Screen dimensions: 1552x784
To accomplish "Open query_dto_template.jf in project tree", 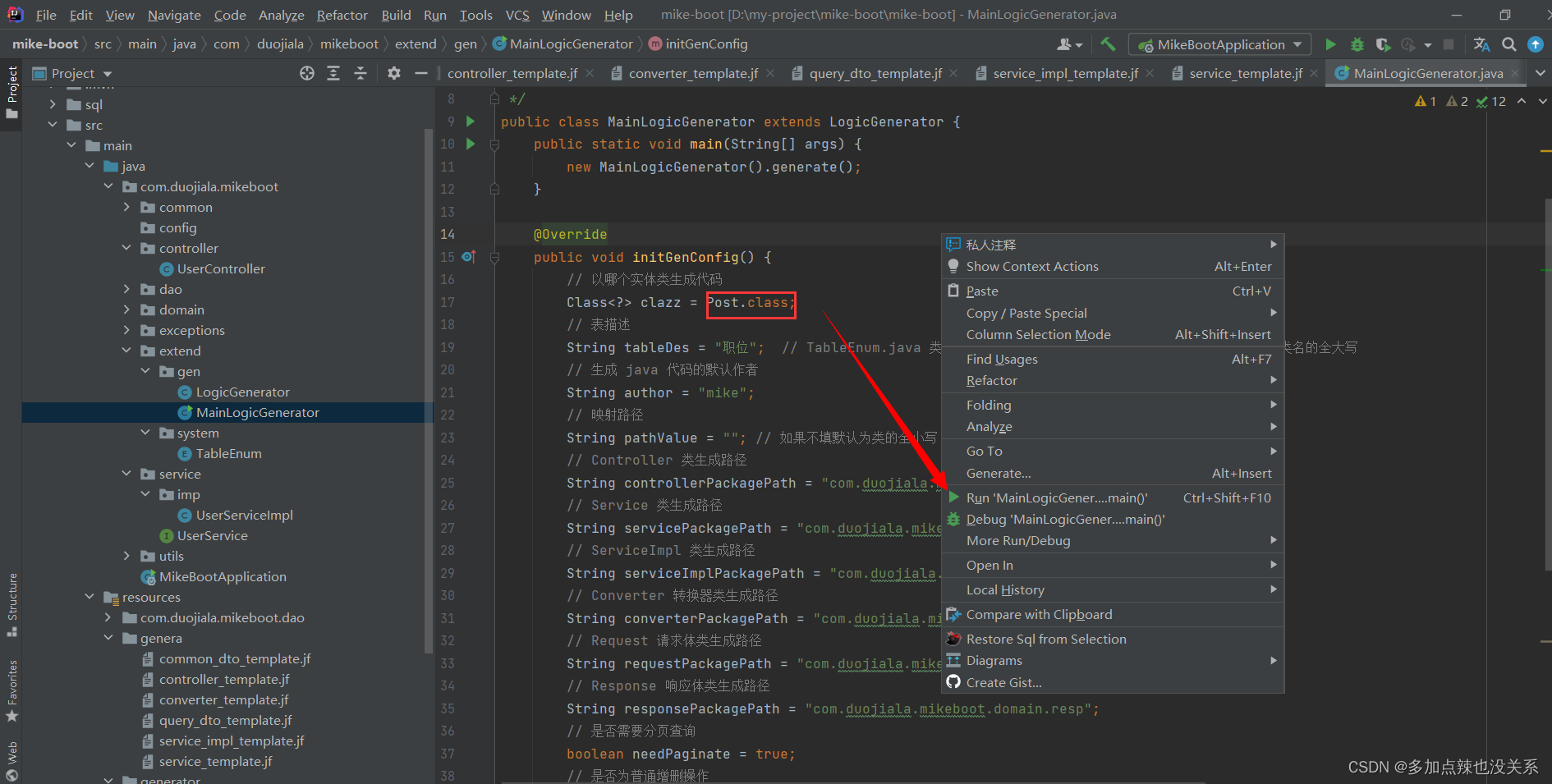I will (225, 720).
